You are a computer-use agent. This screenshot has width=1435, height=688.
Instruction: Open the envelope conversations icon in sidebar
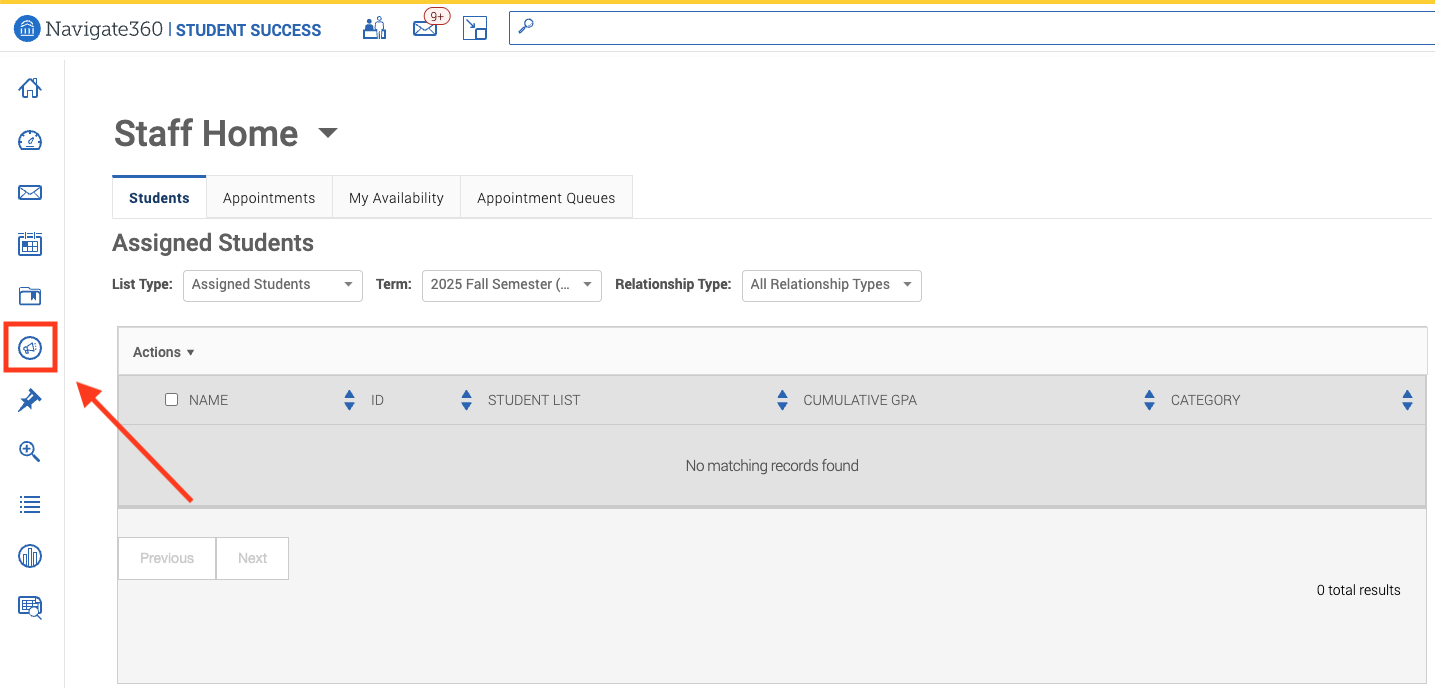[30, 192]
